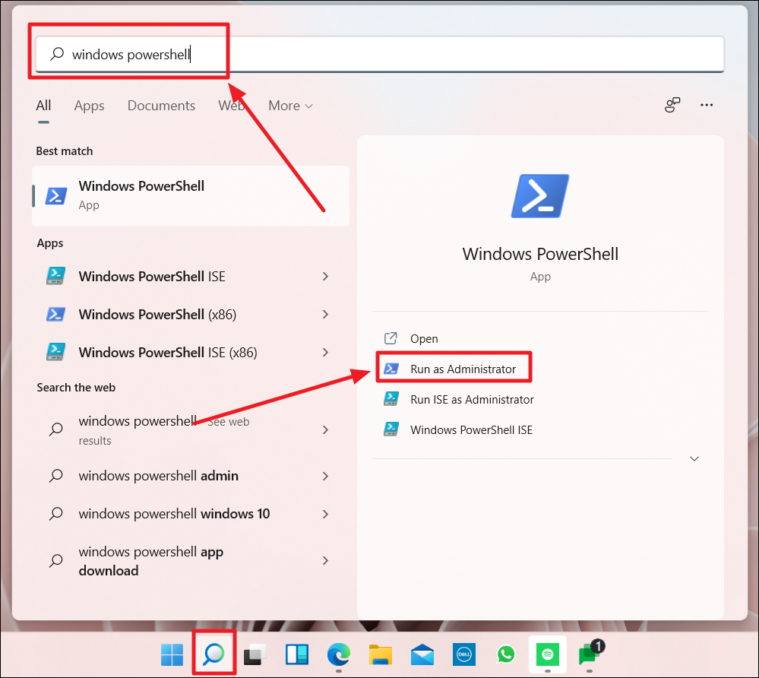Open the Mail app from the taskbar
Viewport: 759px width, 678px height.
(x=422, y=655)
